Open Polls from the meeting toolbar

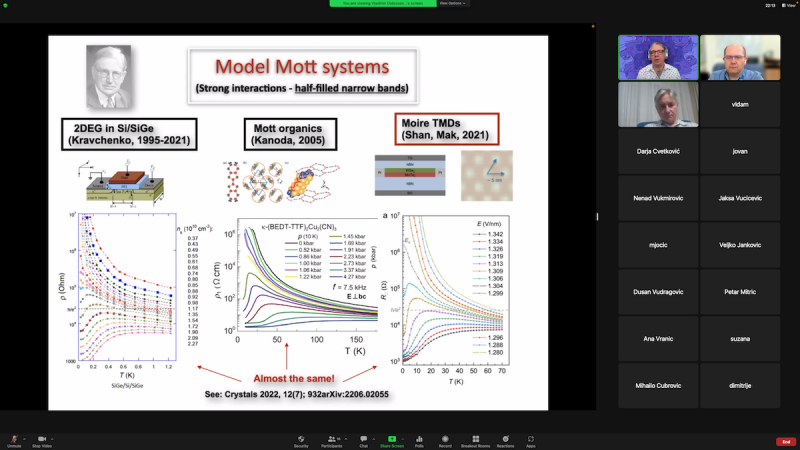point(419,438)
